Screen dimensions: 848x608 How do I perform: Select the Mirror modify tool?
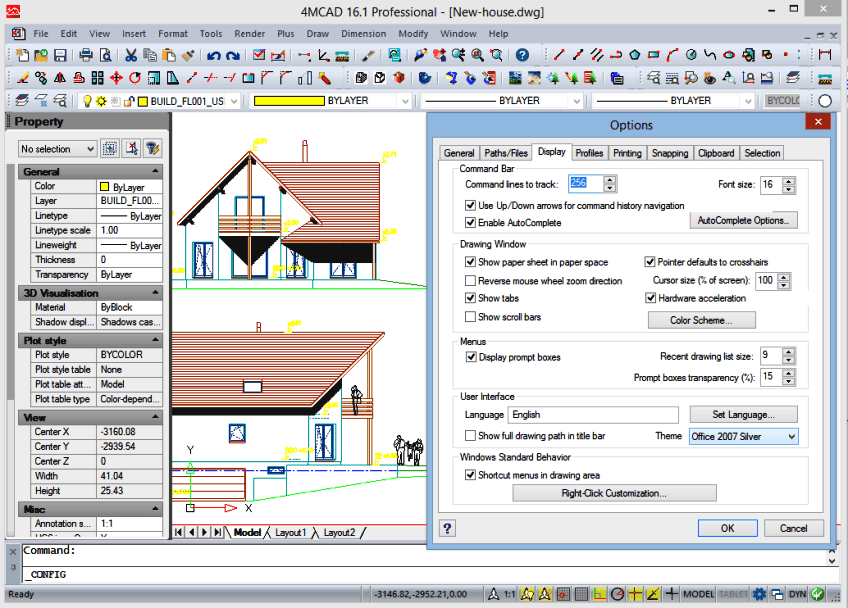pyautogui.click(x=60, y=78)
